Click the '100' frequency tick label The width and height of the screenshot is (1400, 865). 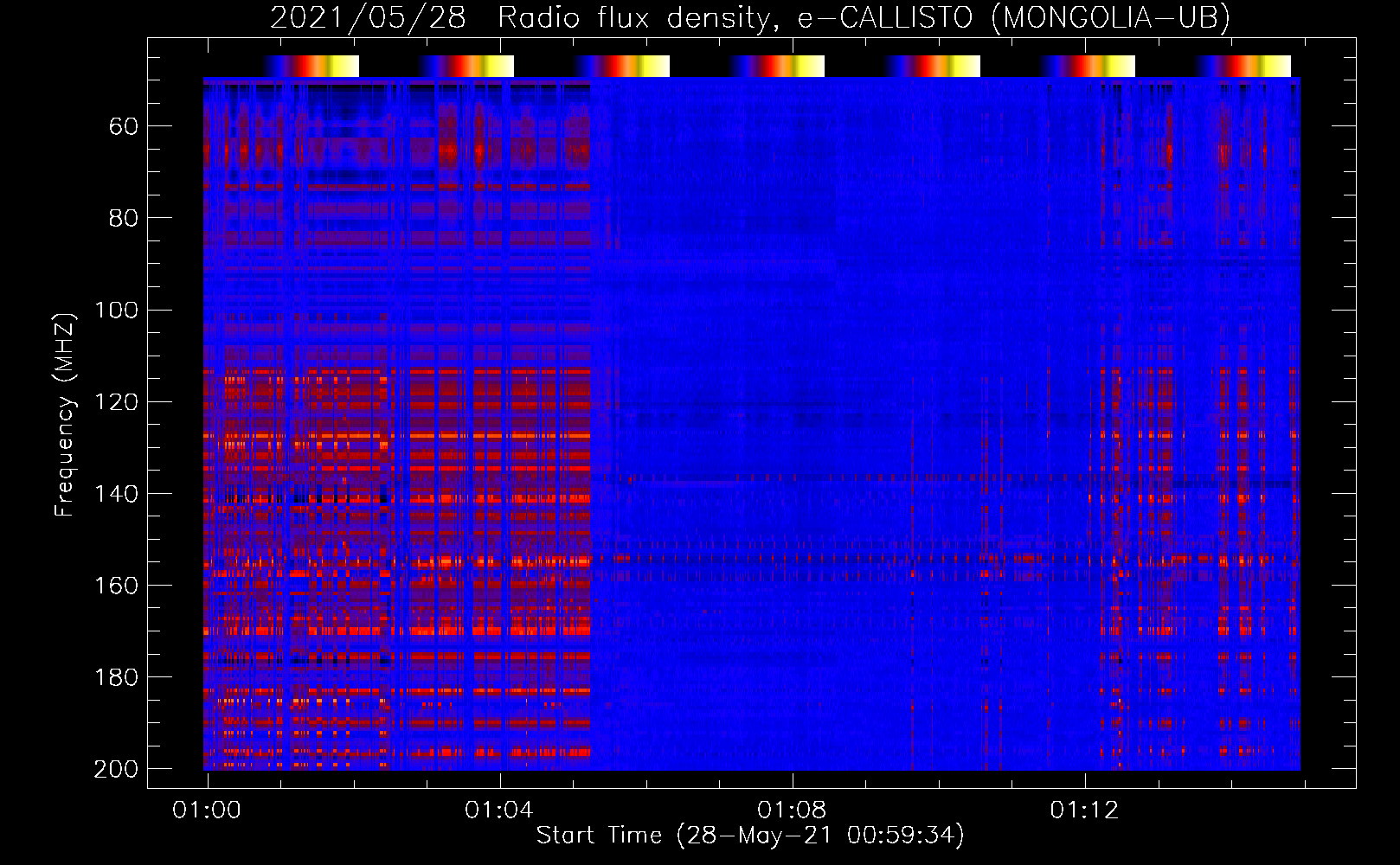(x=116, y=310)
